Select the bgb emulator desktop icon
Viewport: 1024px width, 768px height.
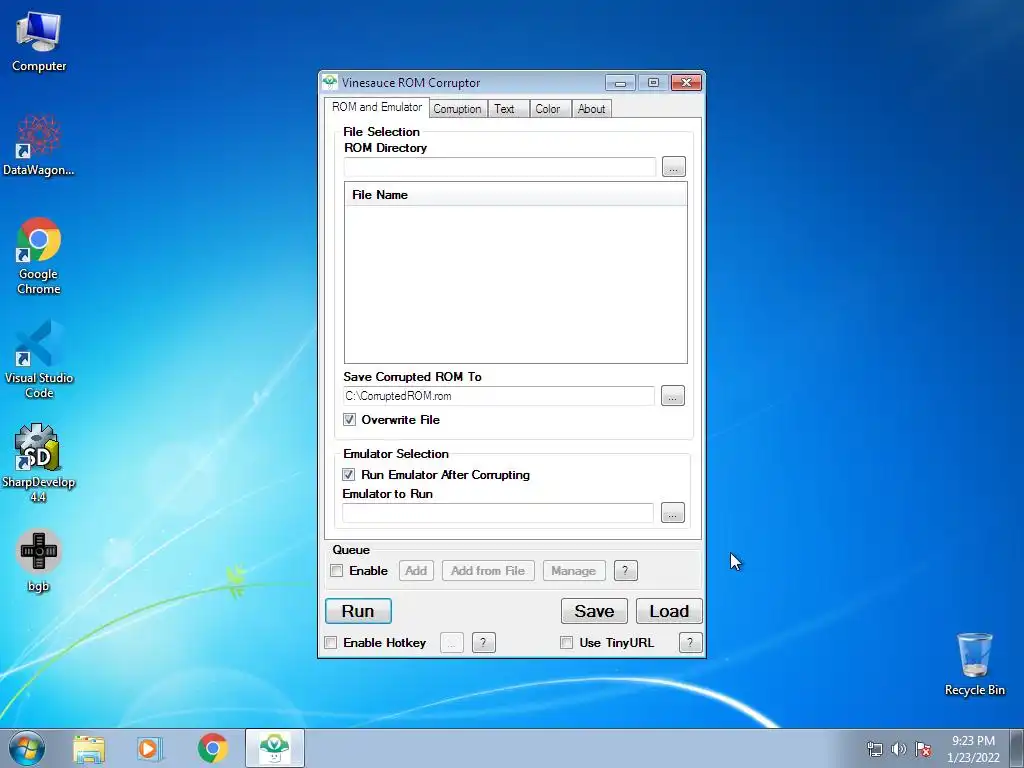pyautogui.click(x=39, y=560)
